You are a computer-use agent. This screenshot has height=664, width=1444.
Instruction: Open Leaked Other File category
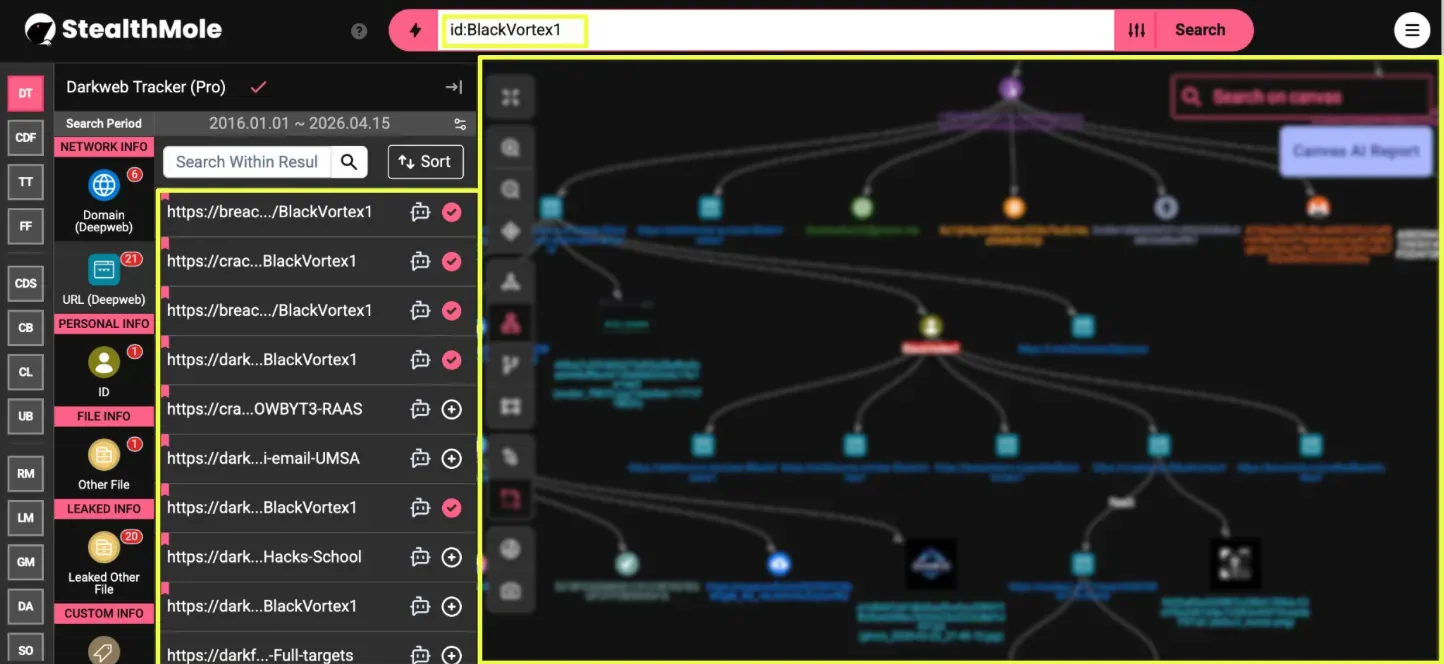pyautogui.click(x=104, y=549)
